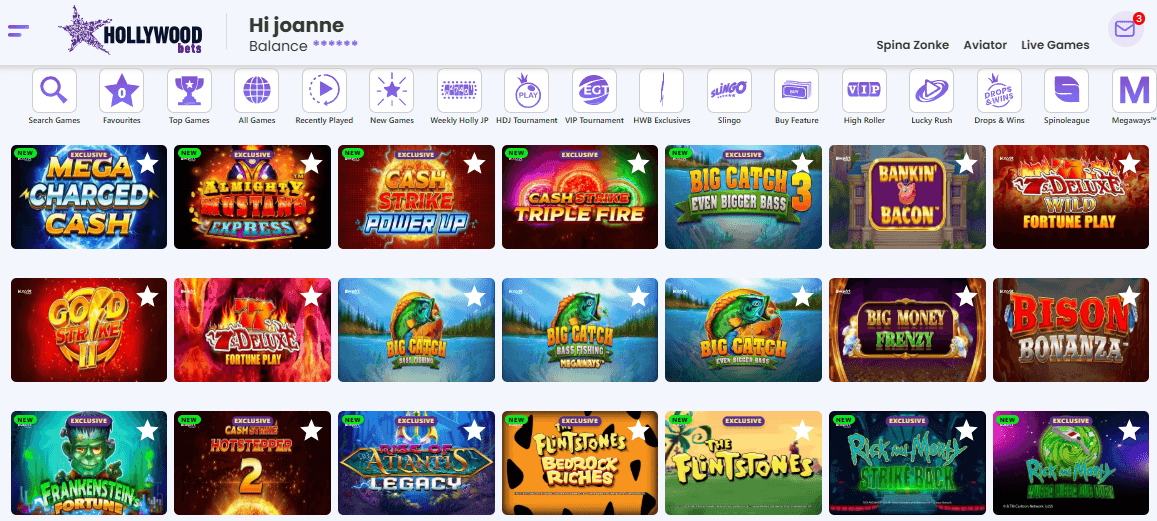This screenshot has height=521, width=1157.
Task: Go to Live Games
Action: click(x=1055, y=45)
